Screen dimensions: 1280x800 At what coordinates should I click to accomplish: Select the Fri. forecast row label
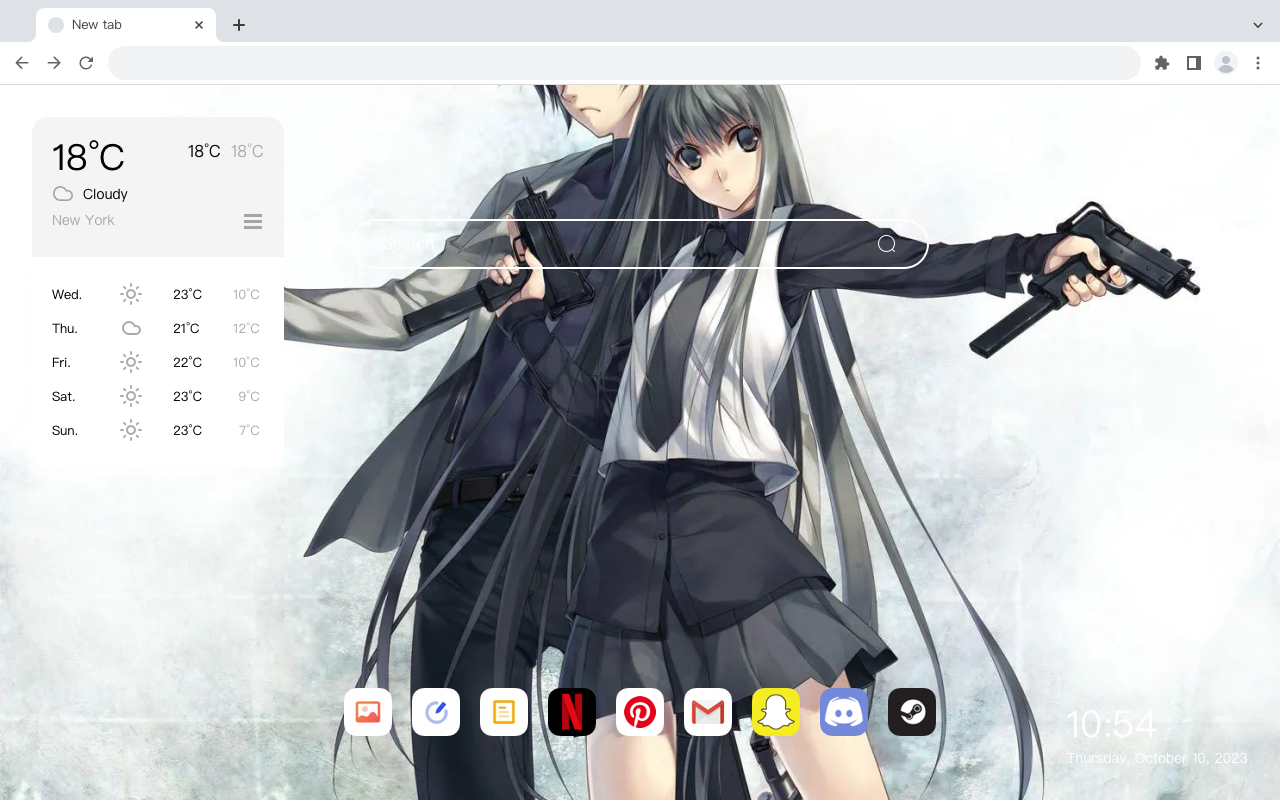click(x=61, y=362)
